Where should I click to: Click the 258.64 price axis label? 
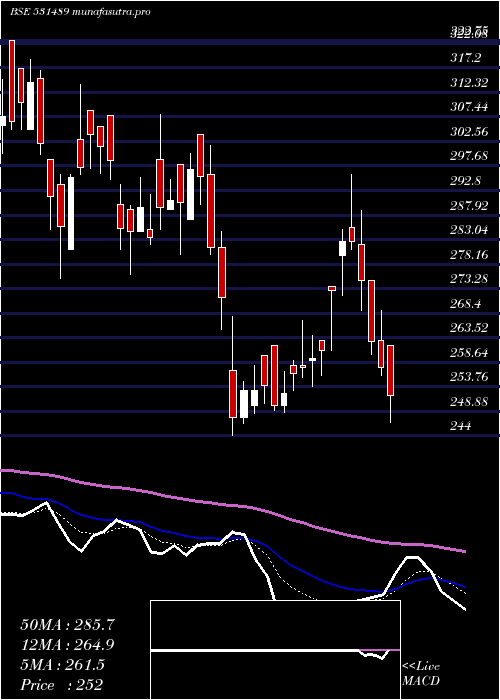tap(469, 353)
